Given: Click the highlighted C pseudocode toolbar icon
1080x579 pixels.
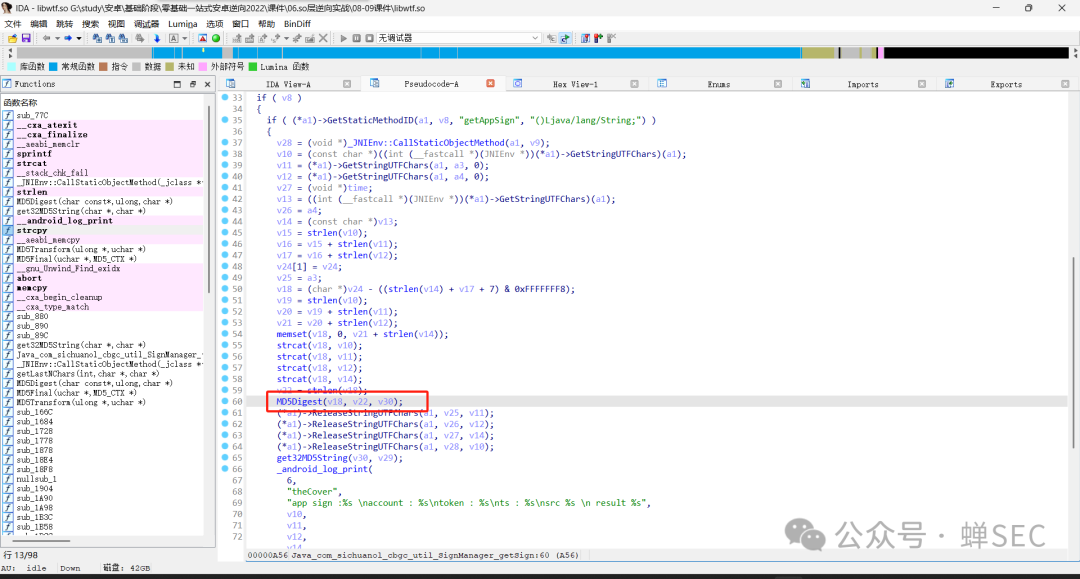Looking at the screenshot, I should tap(565, 38).
